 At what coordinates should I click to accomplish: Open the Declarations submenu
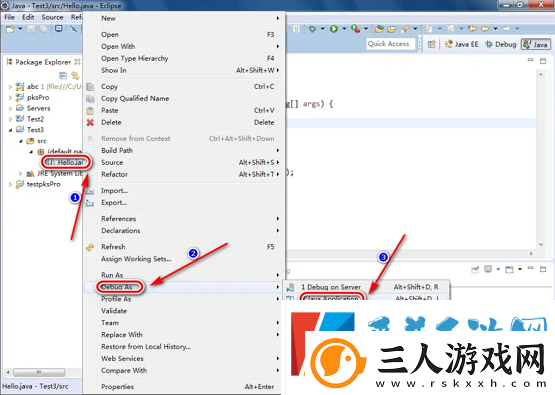click(183, 231)
